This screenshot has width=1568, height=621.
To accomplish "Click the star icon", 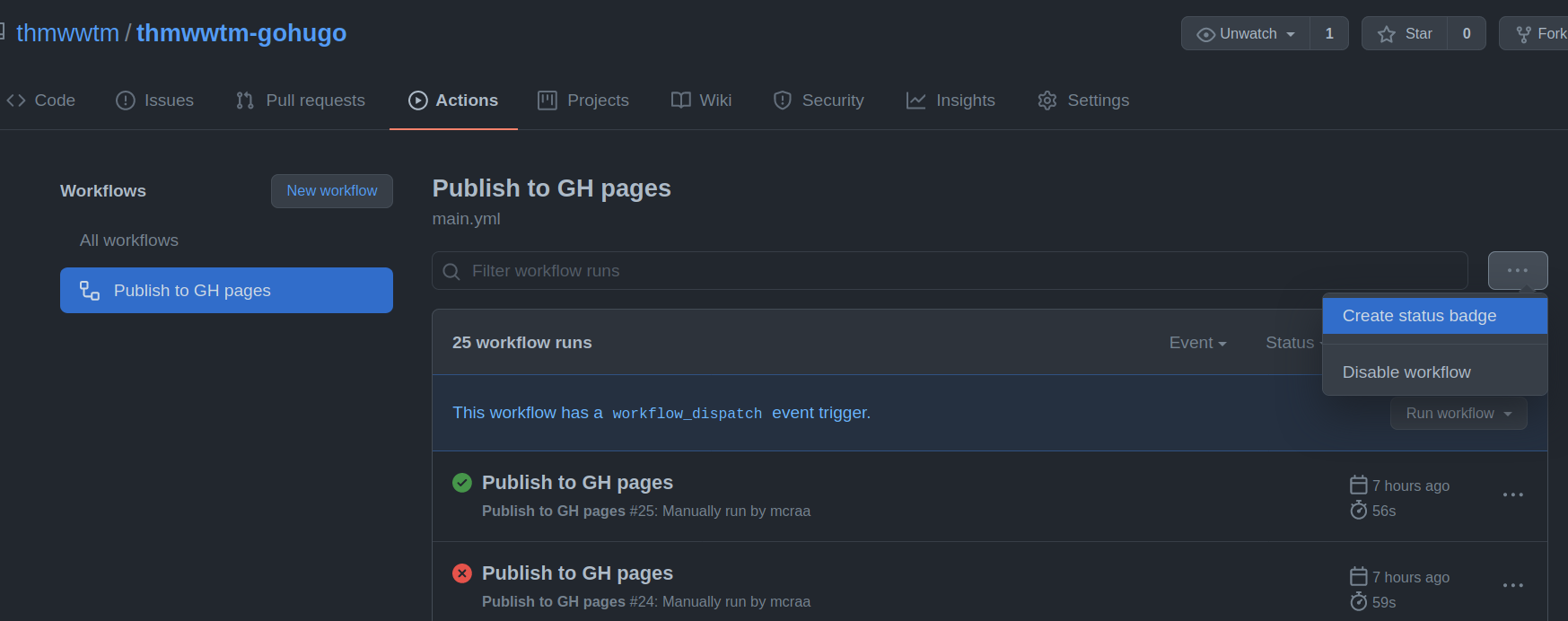I will tap(1387, 34).
